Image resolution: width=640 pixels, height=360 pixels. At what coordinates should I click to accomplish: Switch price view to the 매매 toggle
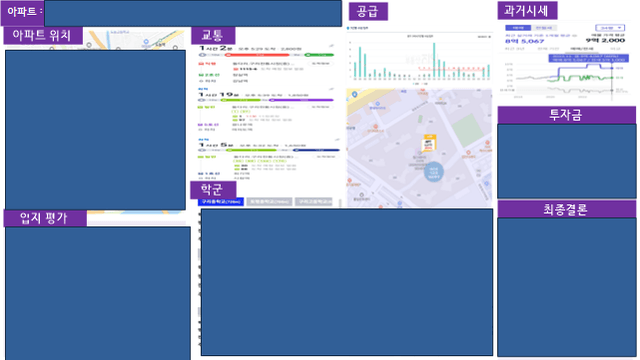(518, 28)
